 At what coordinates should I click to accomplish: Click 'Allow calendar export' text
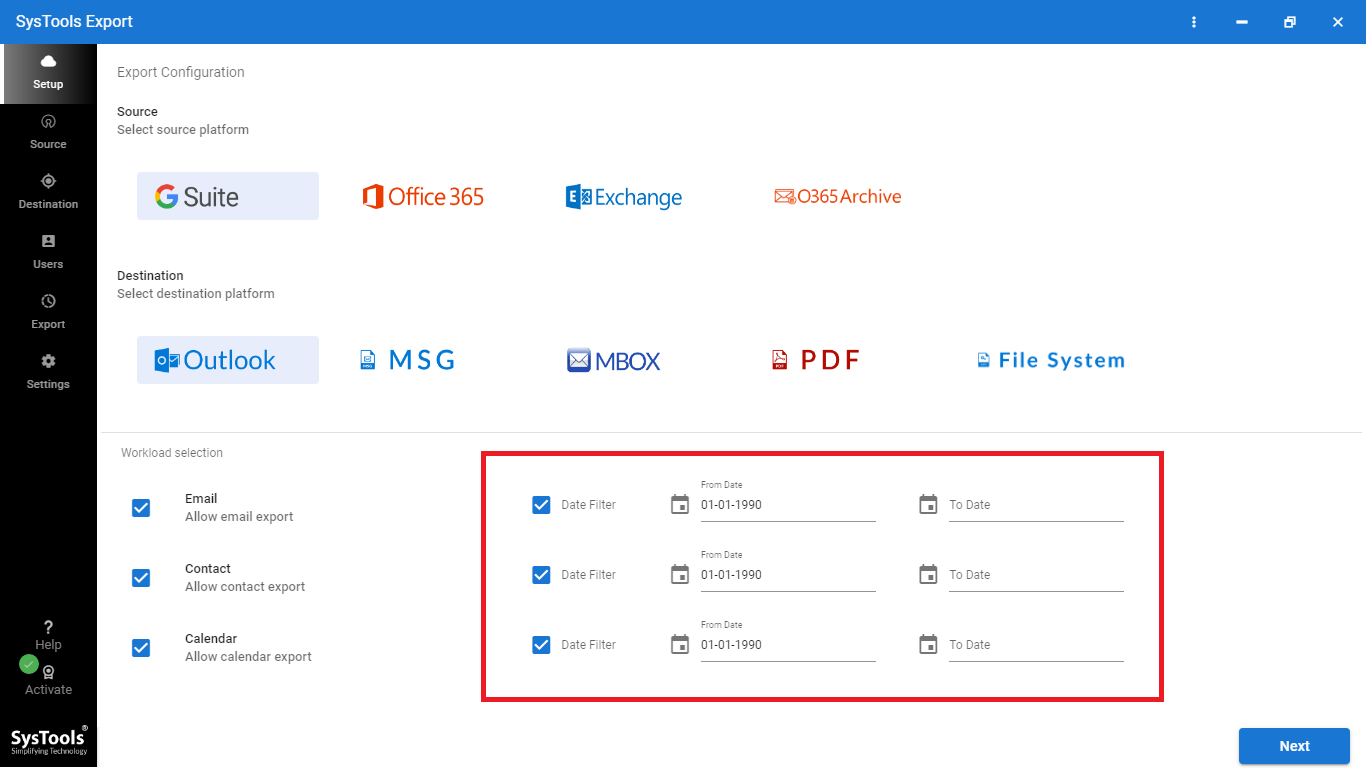pyautogui.click(x=248, y=657)
